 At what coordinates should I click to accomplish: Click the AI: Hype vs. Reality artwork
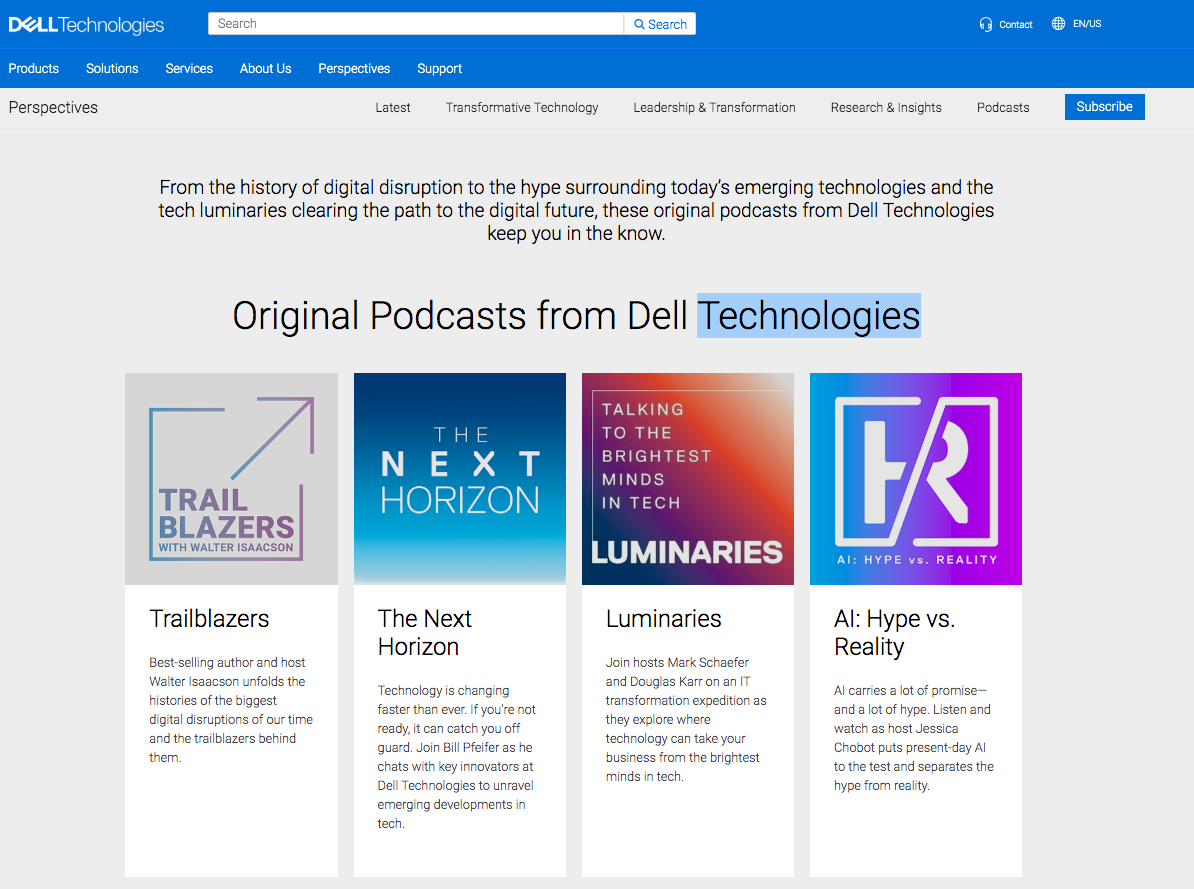tap(916, 479)
